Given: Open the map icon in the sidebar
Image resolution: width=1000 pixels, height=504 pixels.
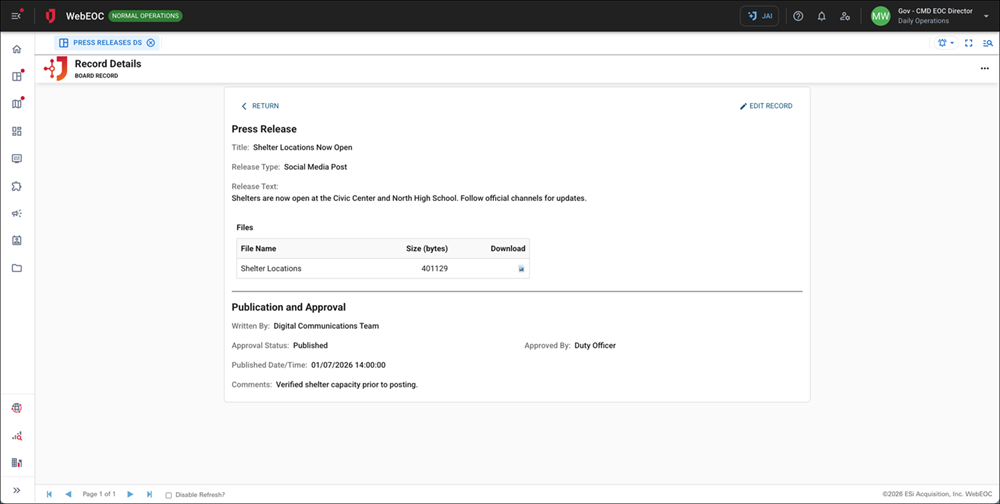Looking at the screenshot, I should coord(16,104).
